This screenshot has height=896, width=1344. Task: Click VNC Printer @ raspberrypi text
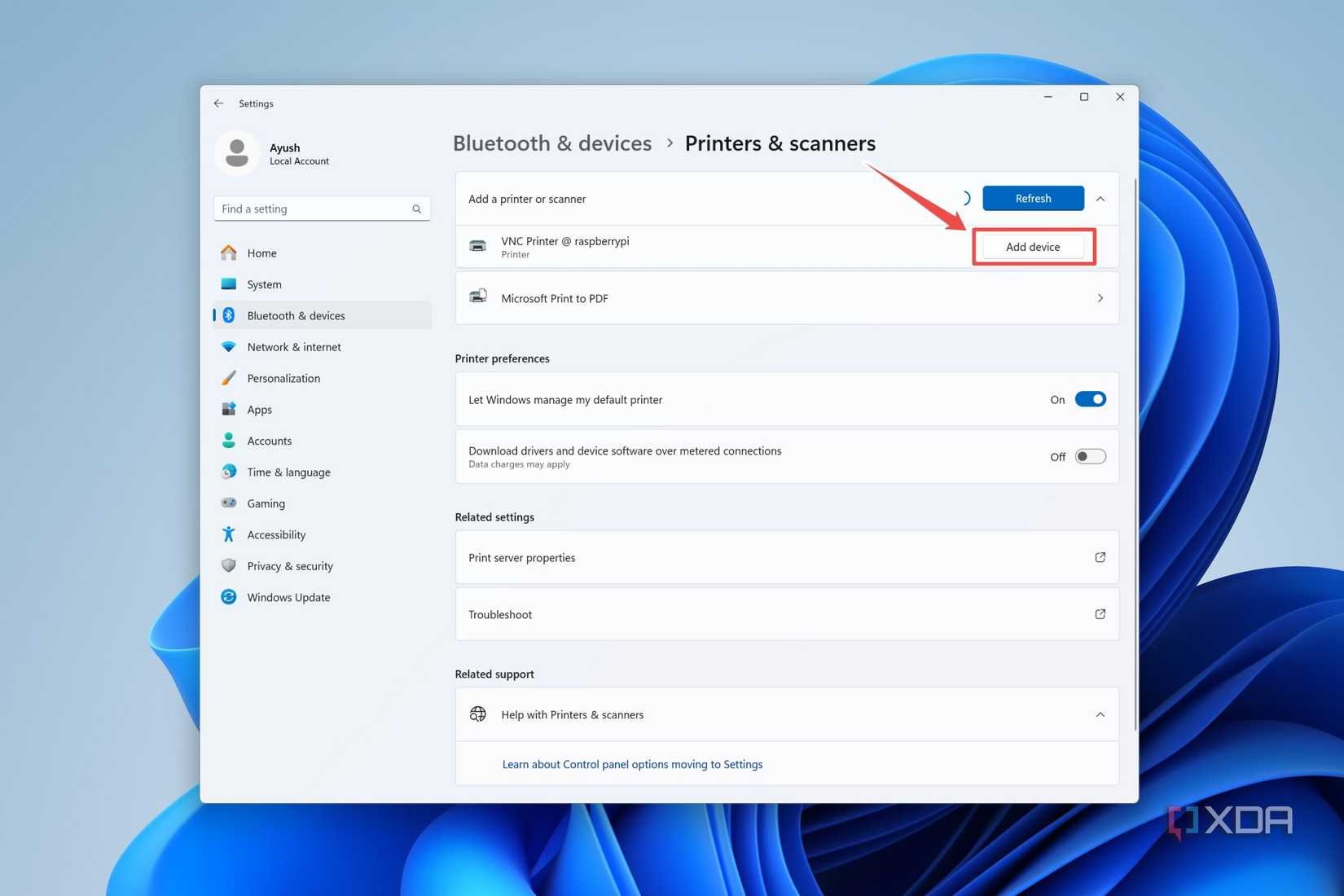[x=565, y=241]
